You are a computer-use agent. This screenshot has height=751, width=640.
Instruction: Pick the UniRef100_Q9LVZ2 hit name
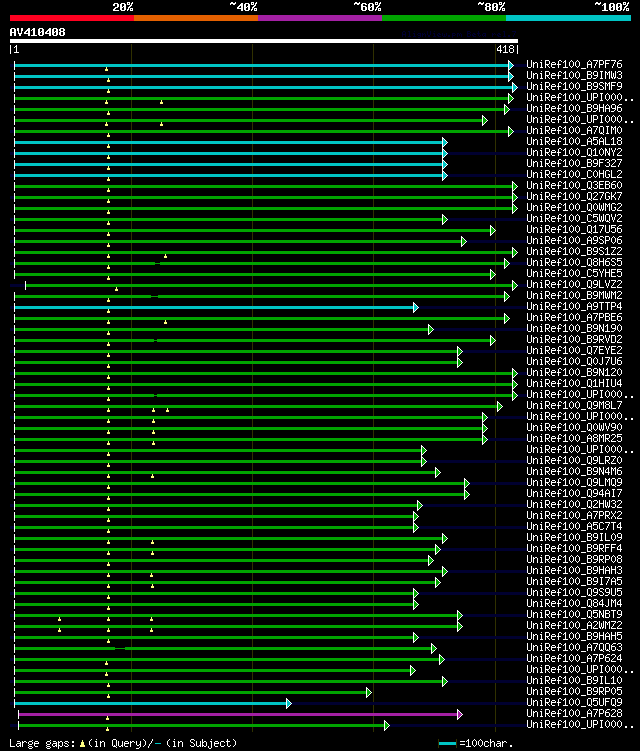574,284
